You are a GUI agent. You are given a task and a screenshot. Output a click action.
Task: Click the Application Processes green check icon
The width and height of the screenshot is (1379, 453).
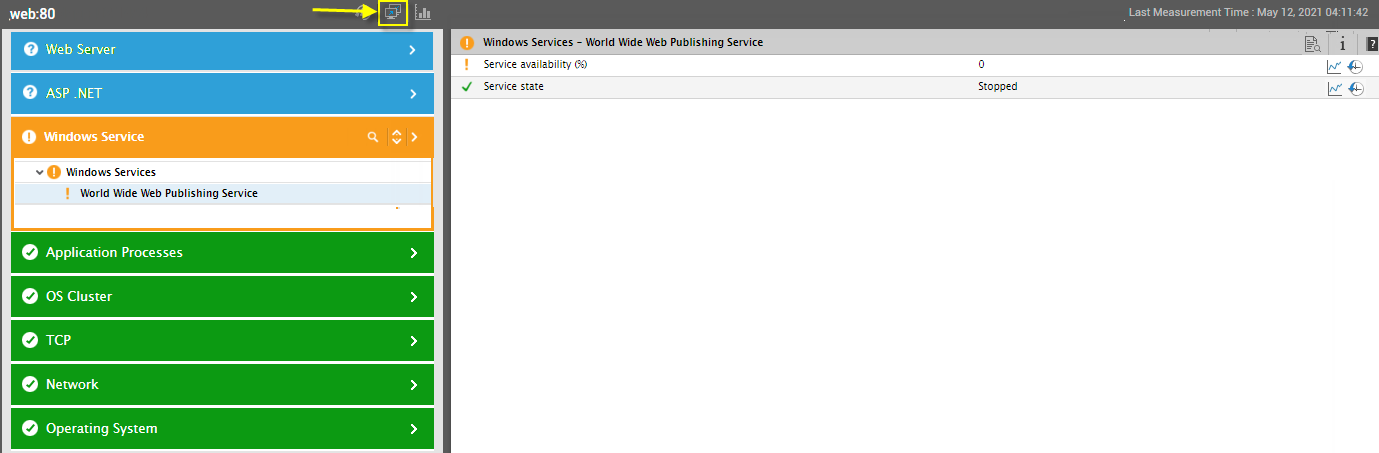(30, 253)
